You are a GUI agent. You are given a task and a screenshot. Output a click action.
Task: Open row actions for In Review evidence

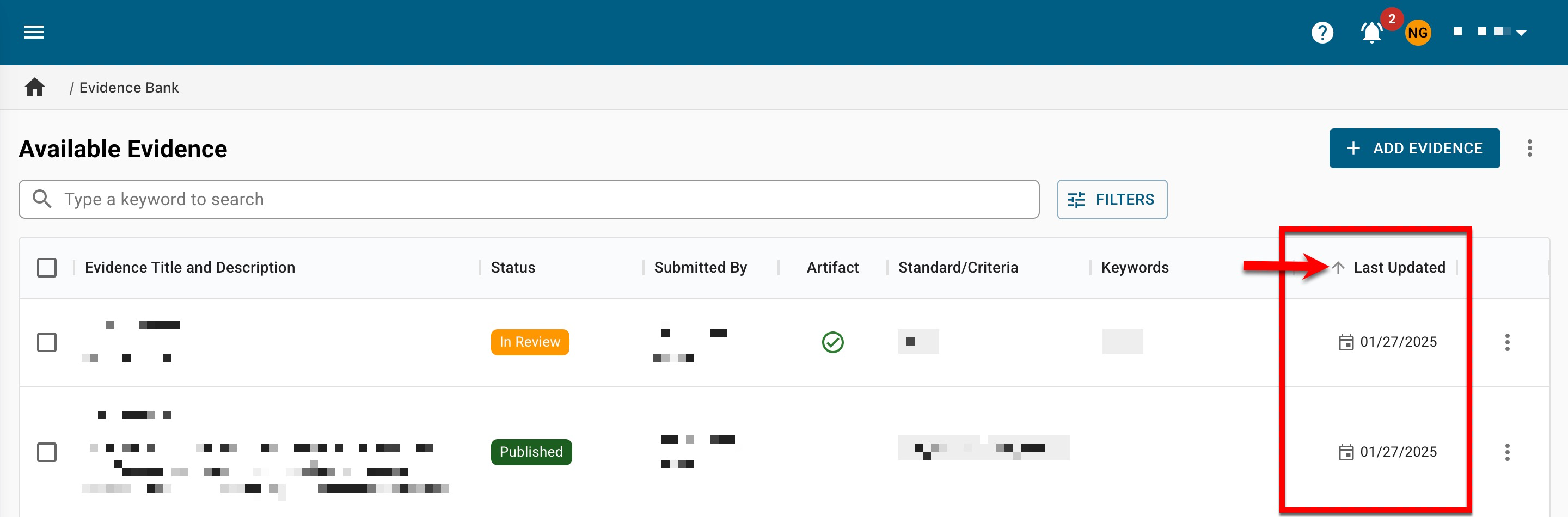(1506, 342)
